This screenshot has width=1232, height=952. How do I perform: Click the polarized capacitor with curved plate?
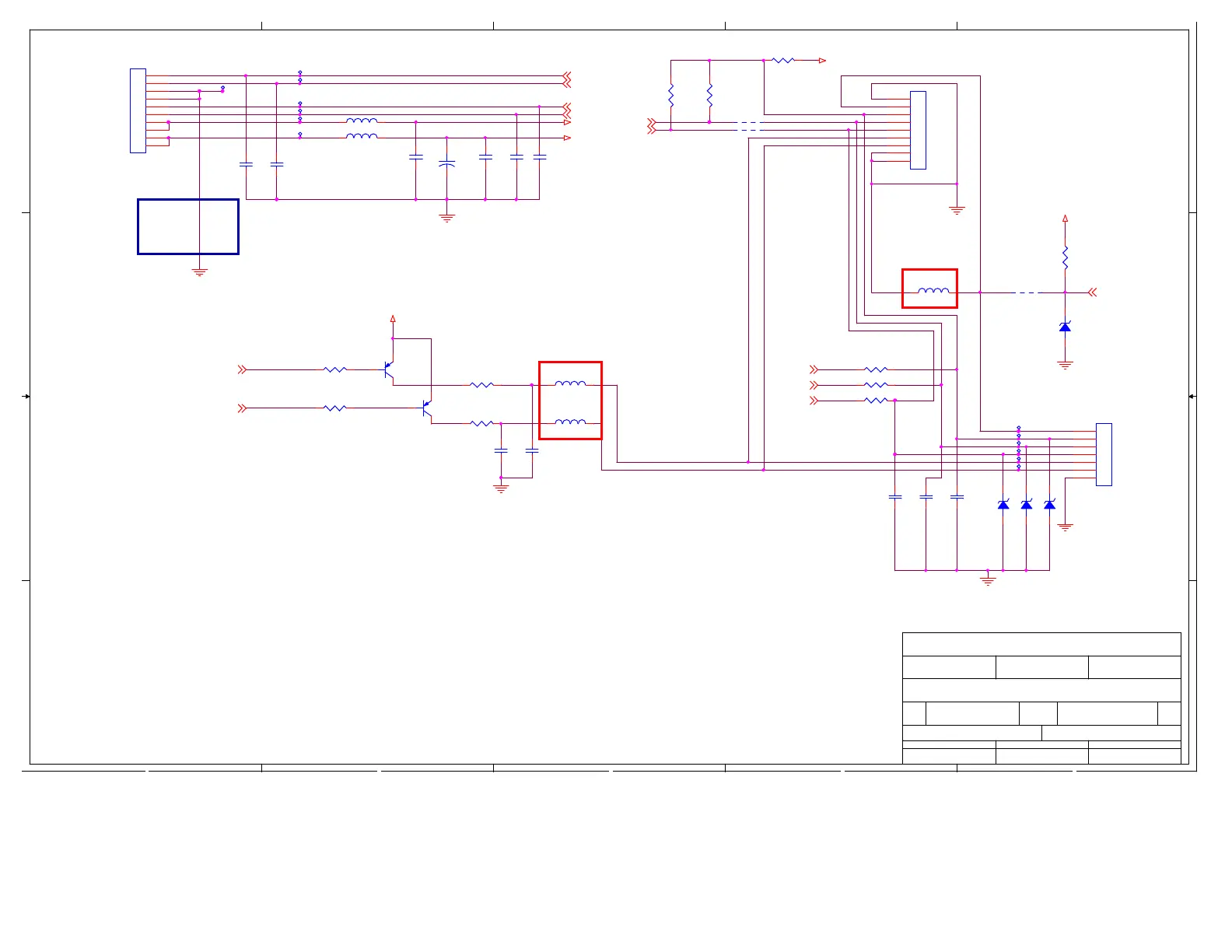(x=446, y=163)
